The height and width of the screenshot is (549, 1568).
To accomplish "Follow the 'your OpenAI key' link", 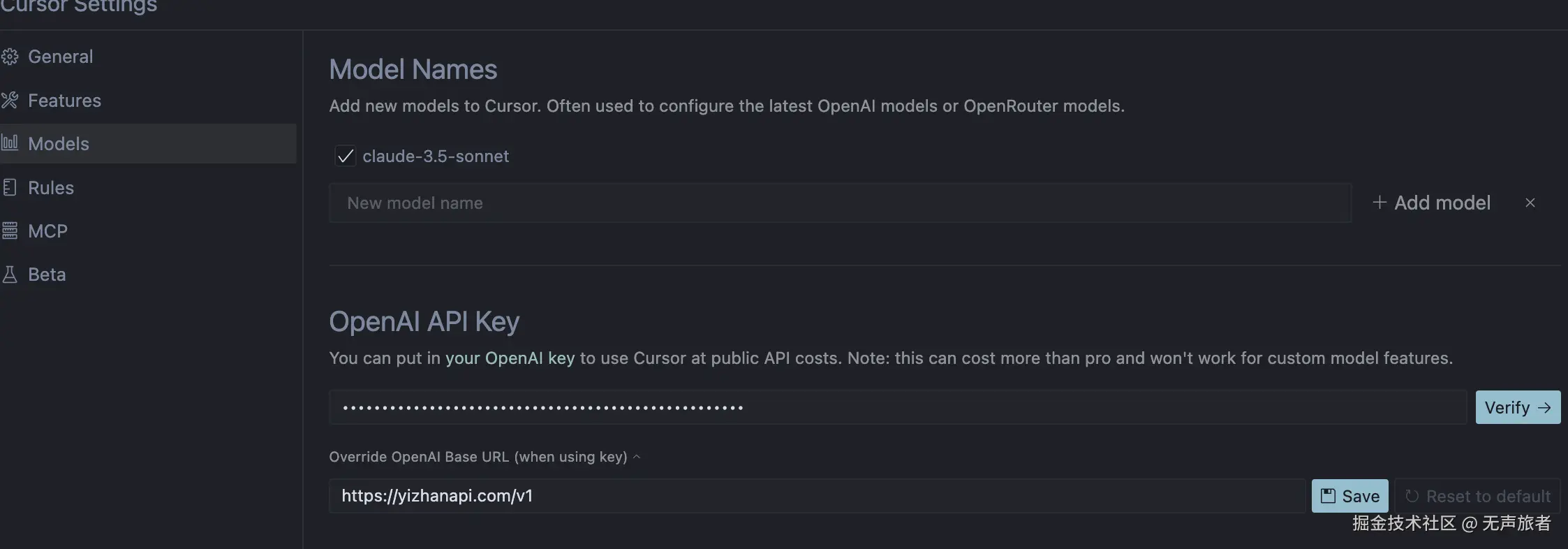I will click(x=510, y=358).
